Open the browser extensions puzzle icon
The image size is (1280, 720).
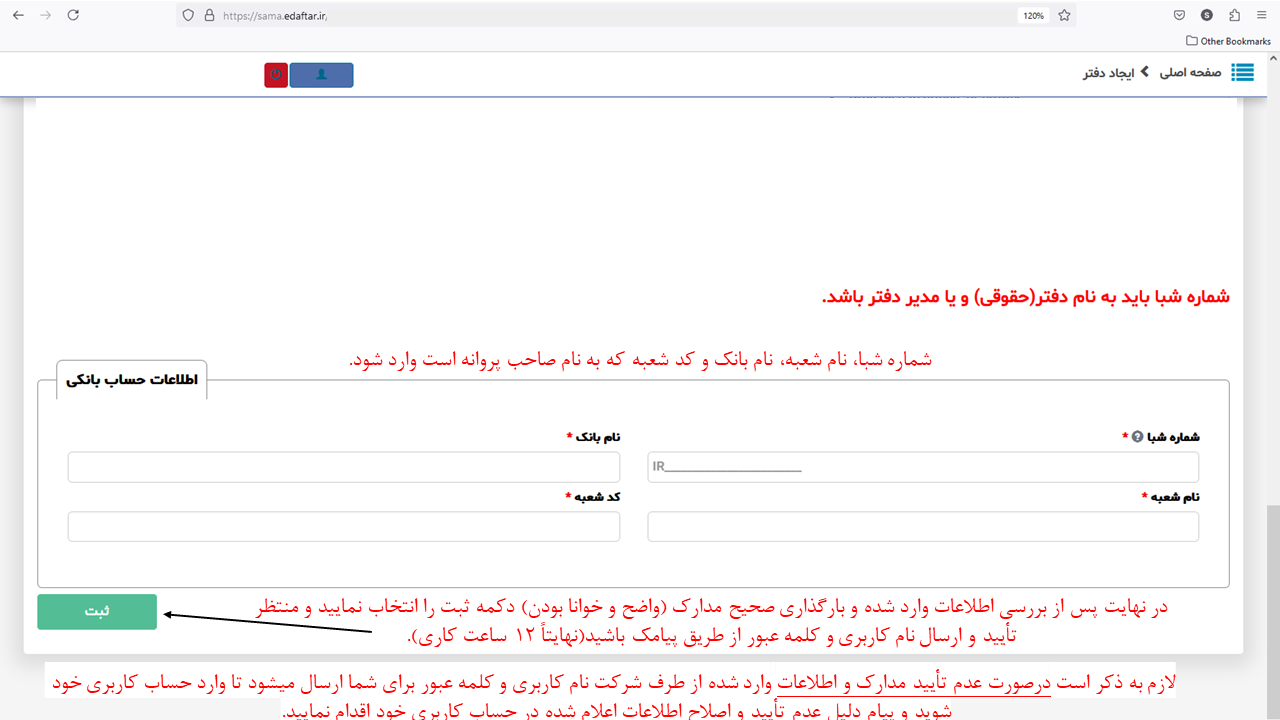point(1234,15)
